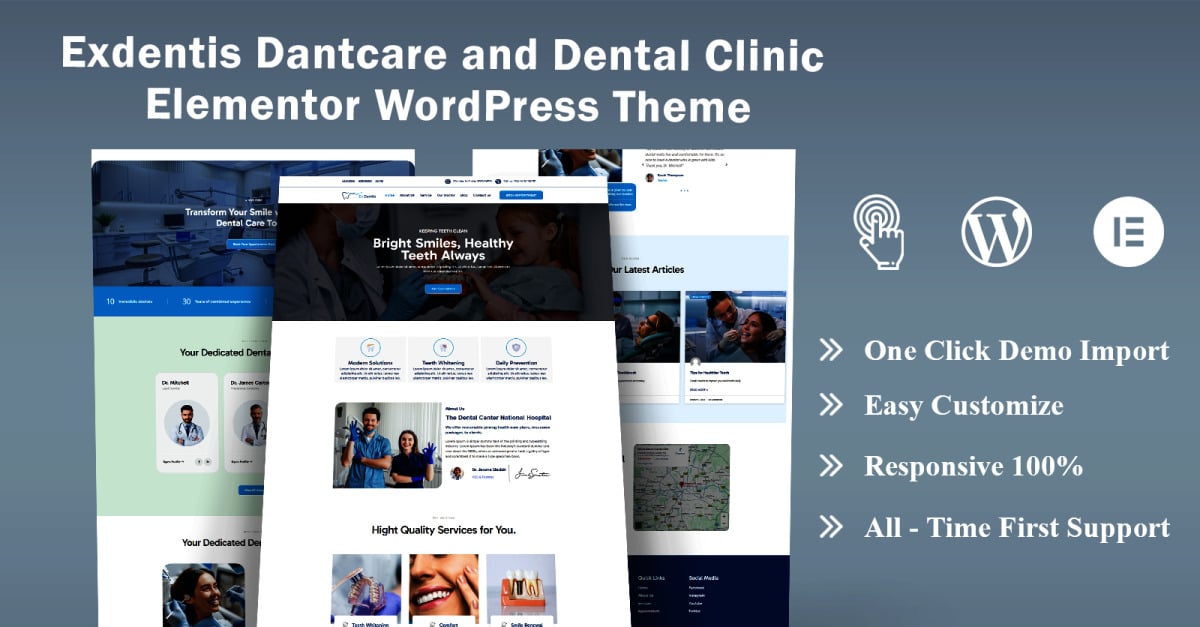The image size is (1200, 627).
Task: Click the chevron beside One Click Demo Import
Action: [x=830, y=350]
